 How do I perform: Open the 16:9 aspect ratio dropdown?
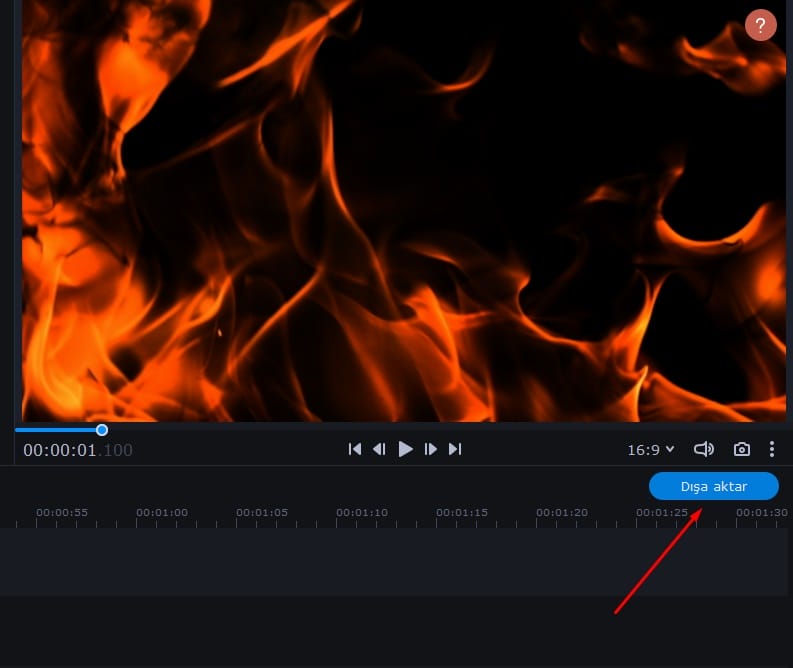650,450
